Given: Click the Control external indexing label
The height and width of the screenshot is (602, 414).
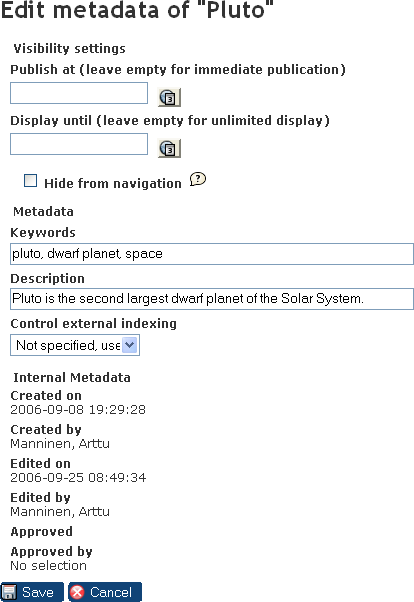Looking at the screenshot, I should (x=94, y=324).
